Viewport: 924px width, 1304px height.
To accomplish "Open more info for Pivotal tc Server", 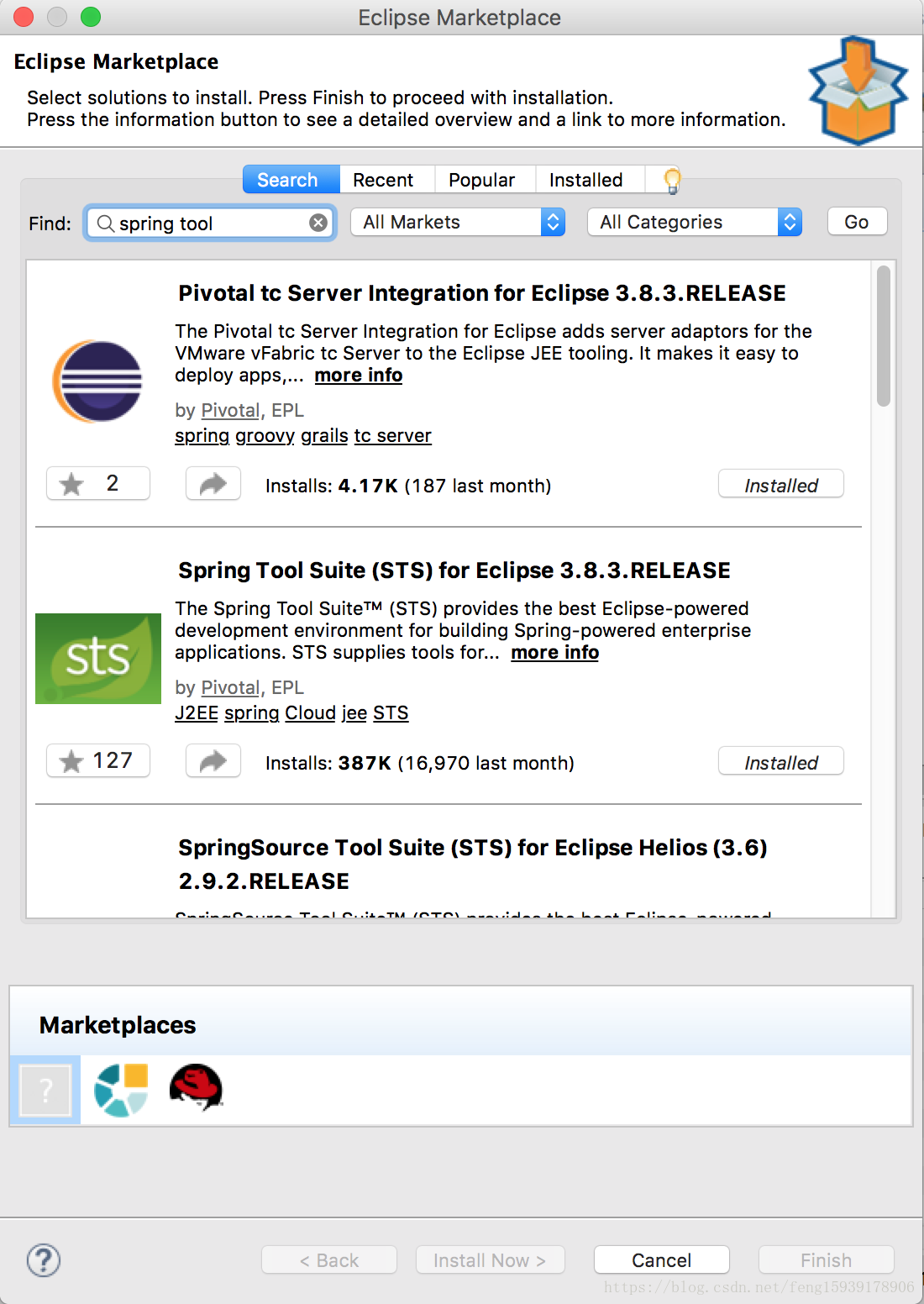I will coord(359,376).
